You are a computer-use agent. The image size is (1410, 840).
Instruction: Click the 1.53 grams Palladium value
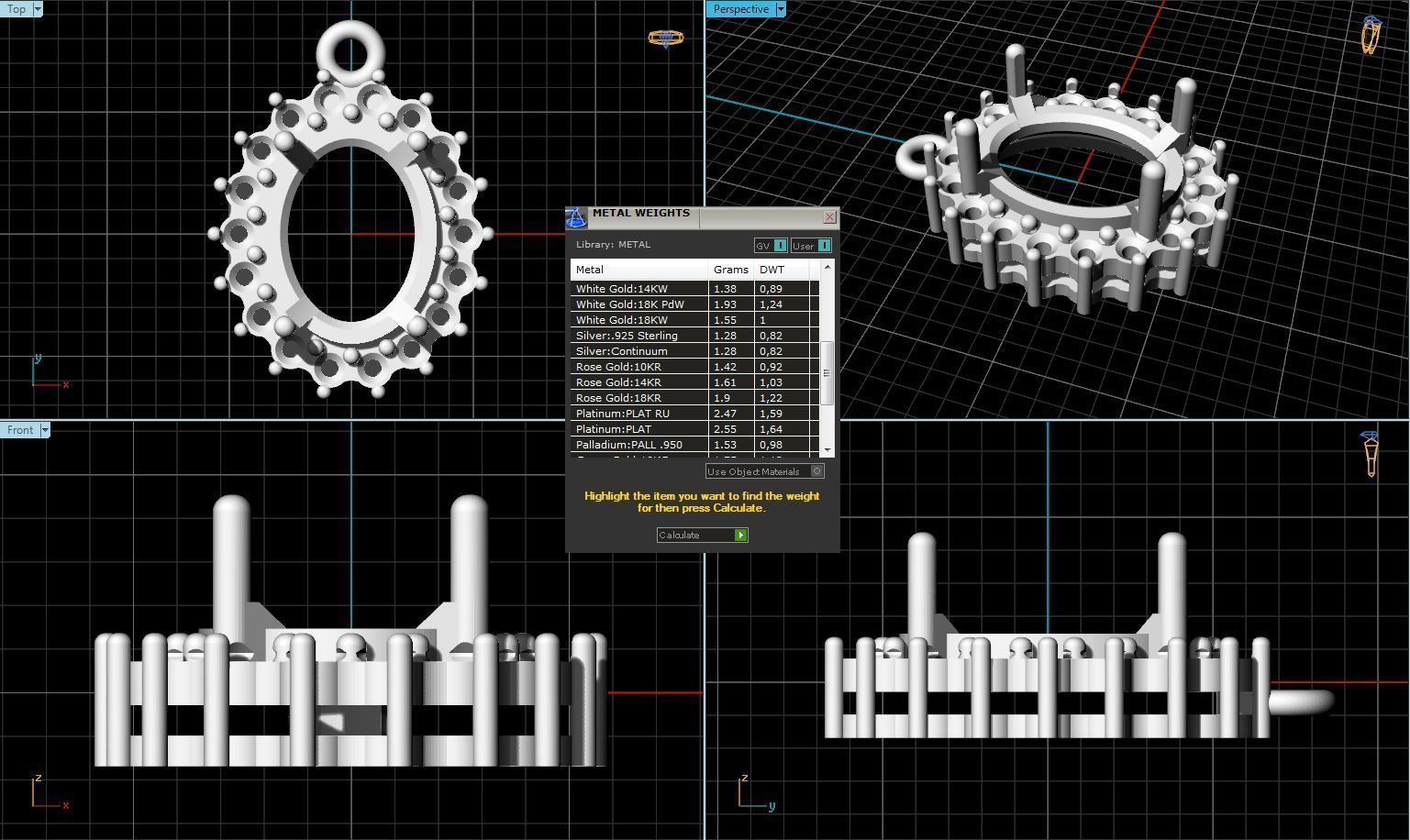pos(725,445)
